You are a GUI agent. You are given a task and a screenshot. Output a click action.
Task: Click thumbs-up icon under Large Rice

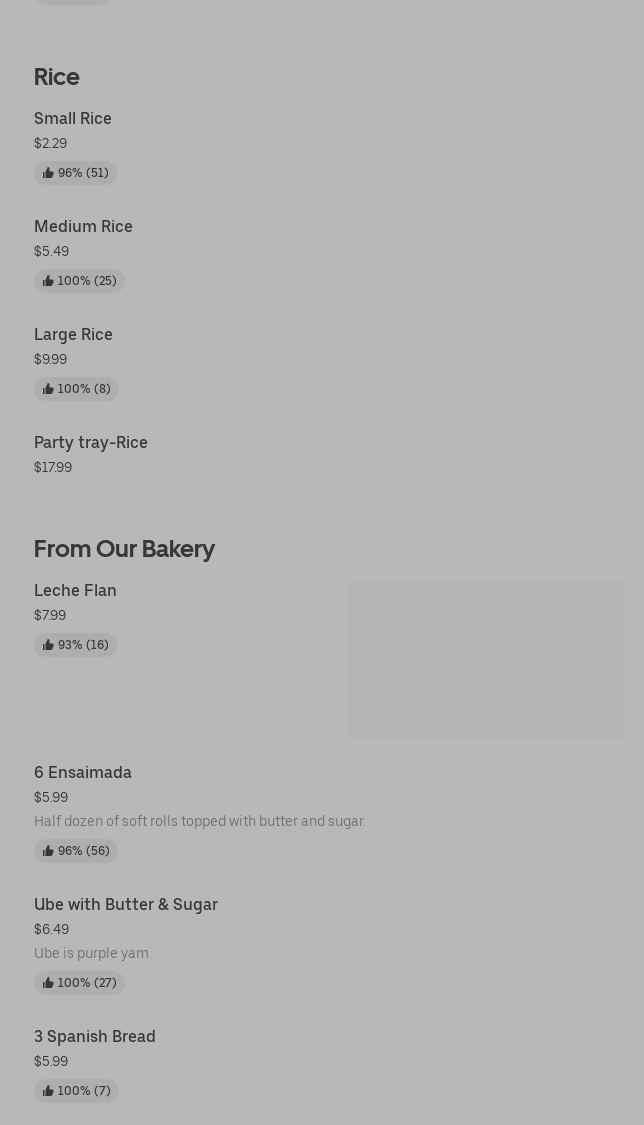tap(48, 389)
